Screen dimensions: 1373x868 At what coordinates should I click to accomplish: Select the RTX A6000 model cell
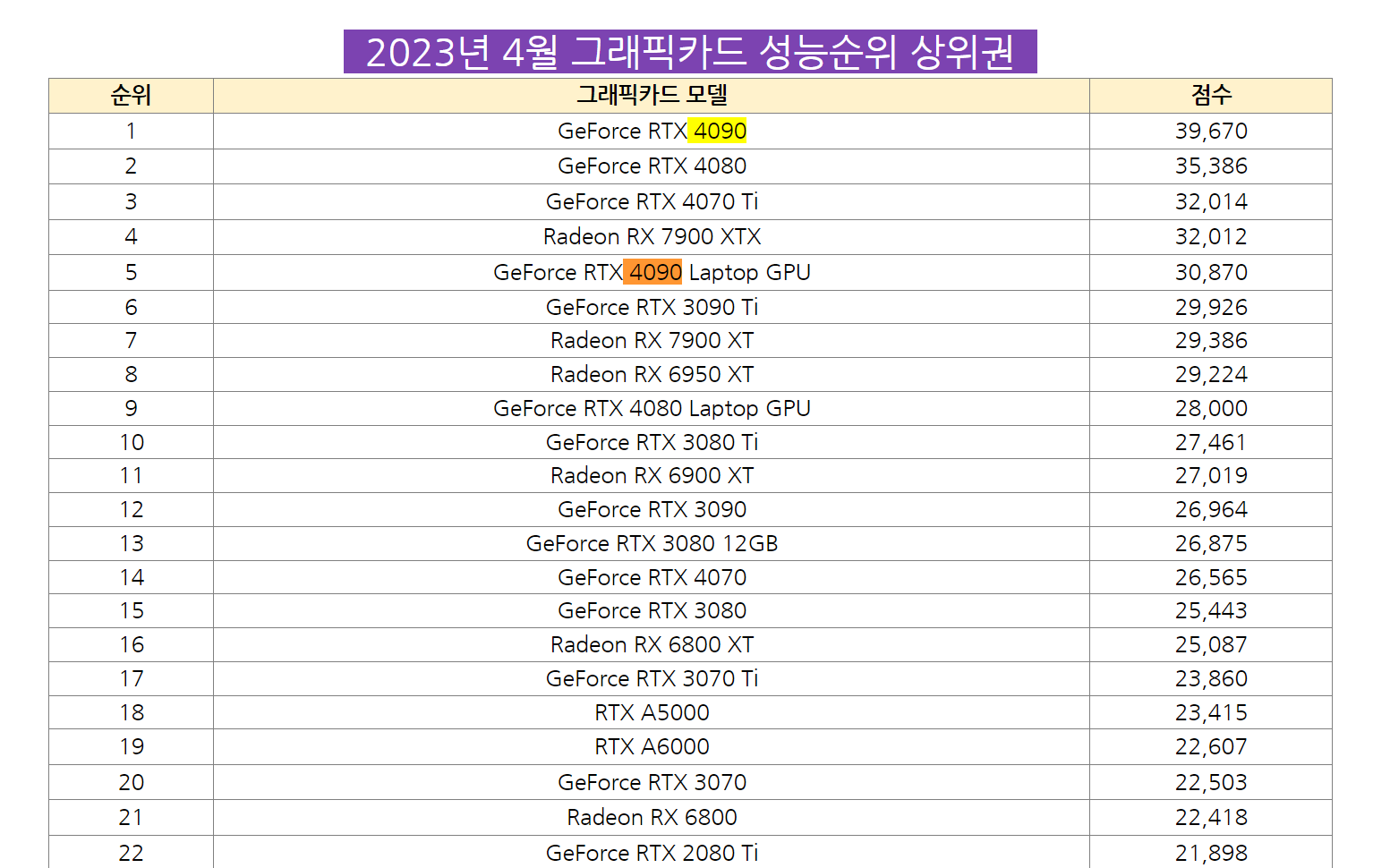pos(652,746)
